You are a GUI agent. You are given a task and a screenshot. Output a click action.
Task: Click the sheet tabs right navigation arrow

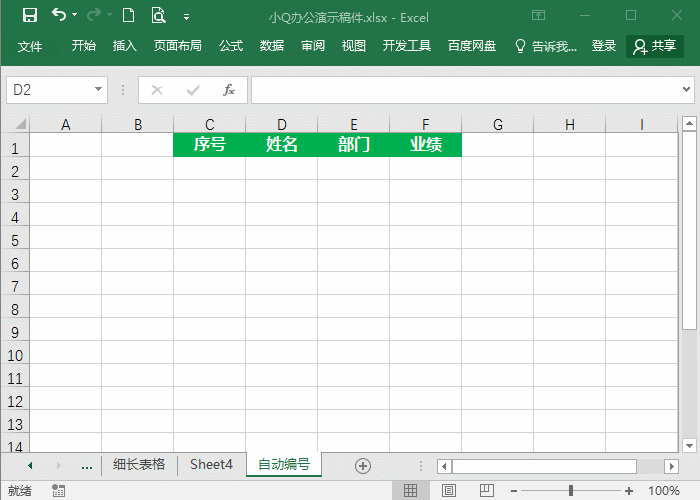pos(58,466)
